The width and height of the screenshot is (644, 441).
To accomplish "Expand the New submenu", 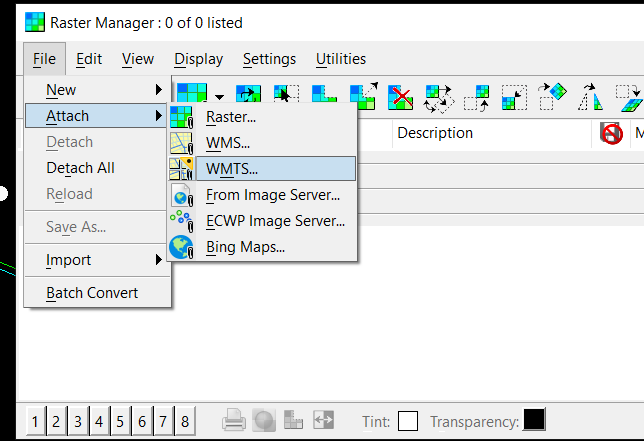I will pos(97,90).
